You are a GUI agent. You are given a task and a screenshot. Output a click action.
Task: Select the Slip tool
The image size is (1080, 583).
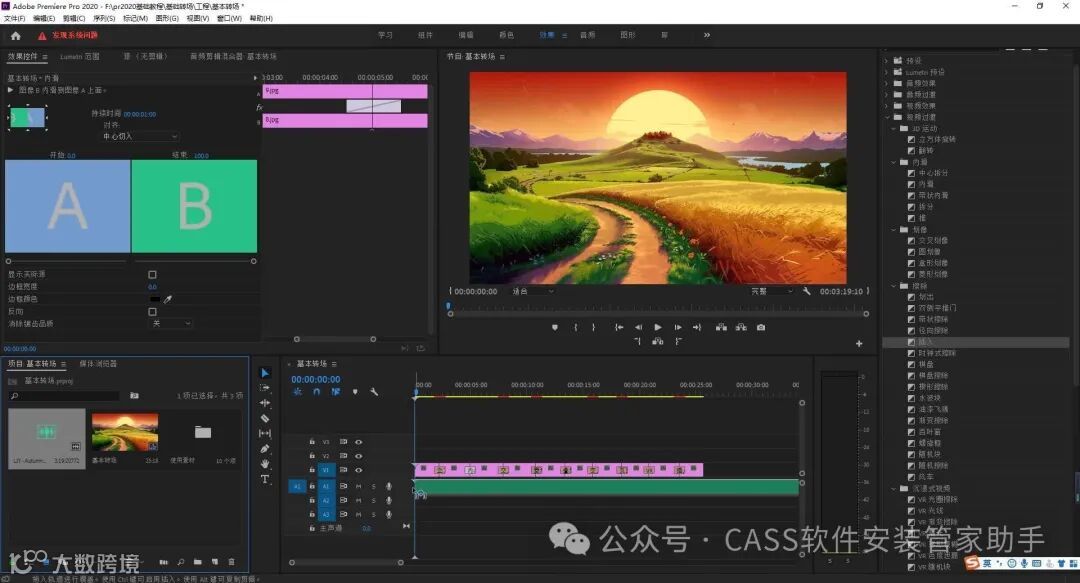[265, 433]
